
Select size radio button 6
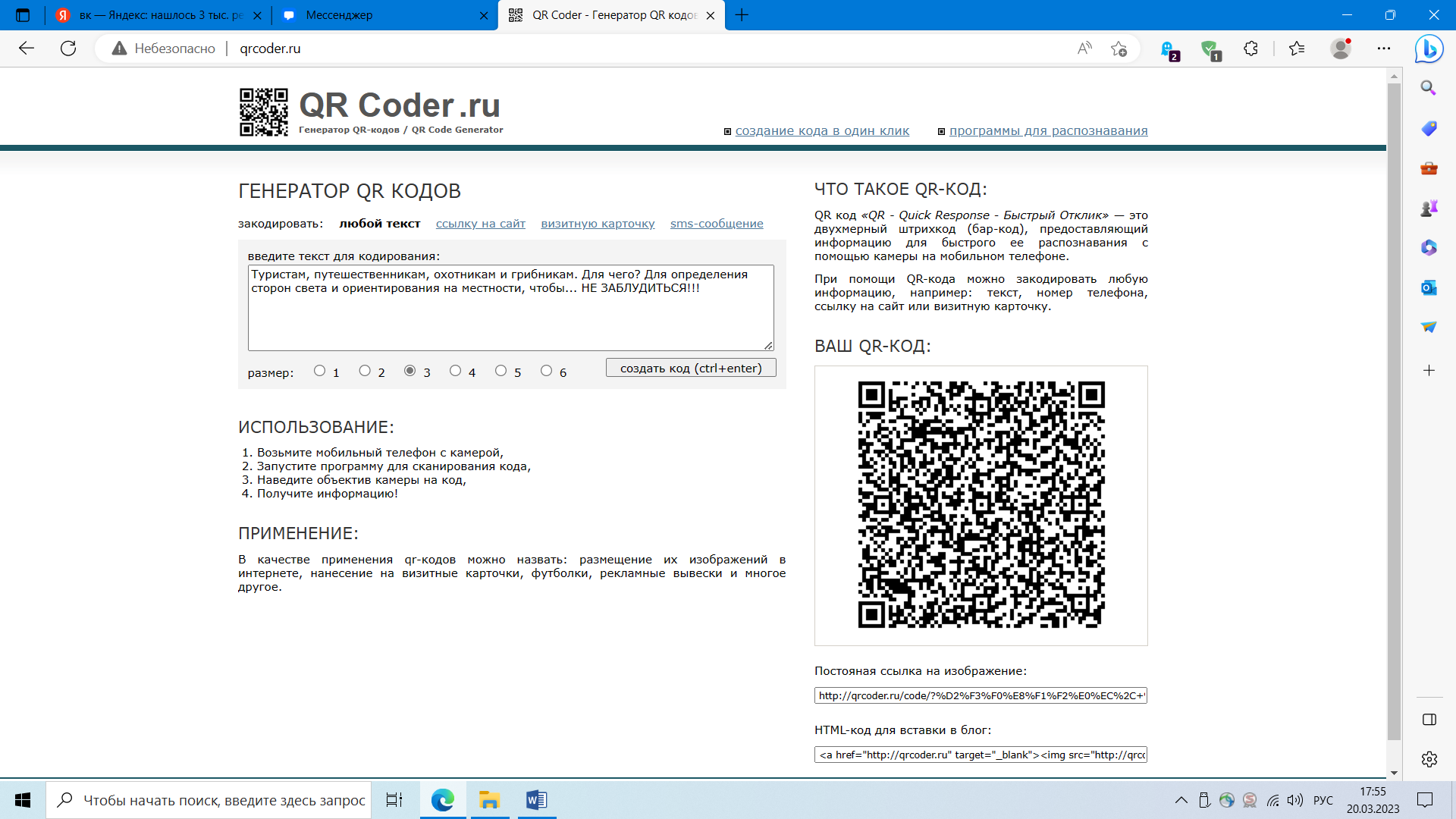pyautogui.click(x=546, y=371)
